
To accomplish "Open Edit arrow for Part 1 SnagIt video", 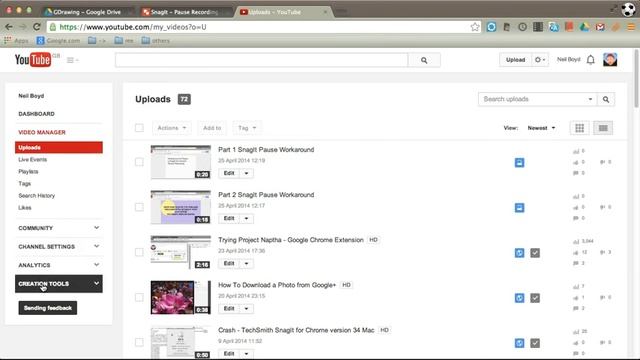I will point(246,173).
